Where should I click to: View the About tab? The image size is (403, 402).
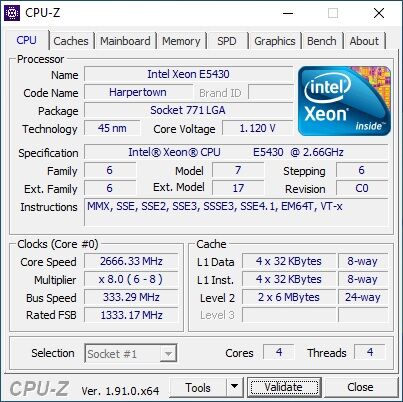point(364,41)
